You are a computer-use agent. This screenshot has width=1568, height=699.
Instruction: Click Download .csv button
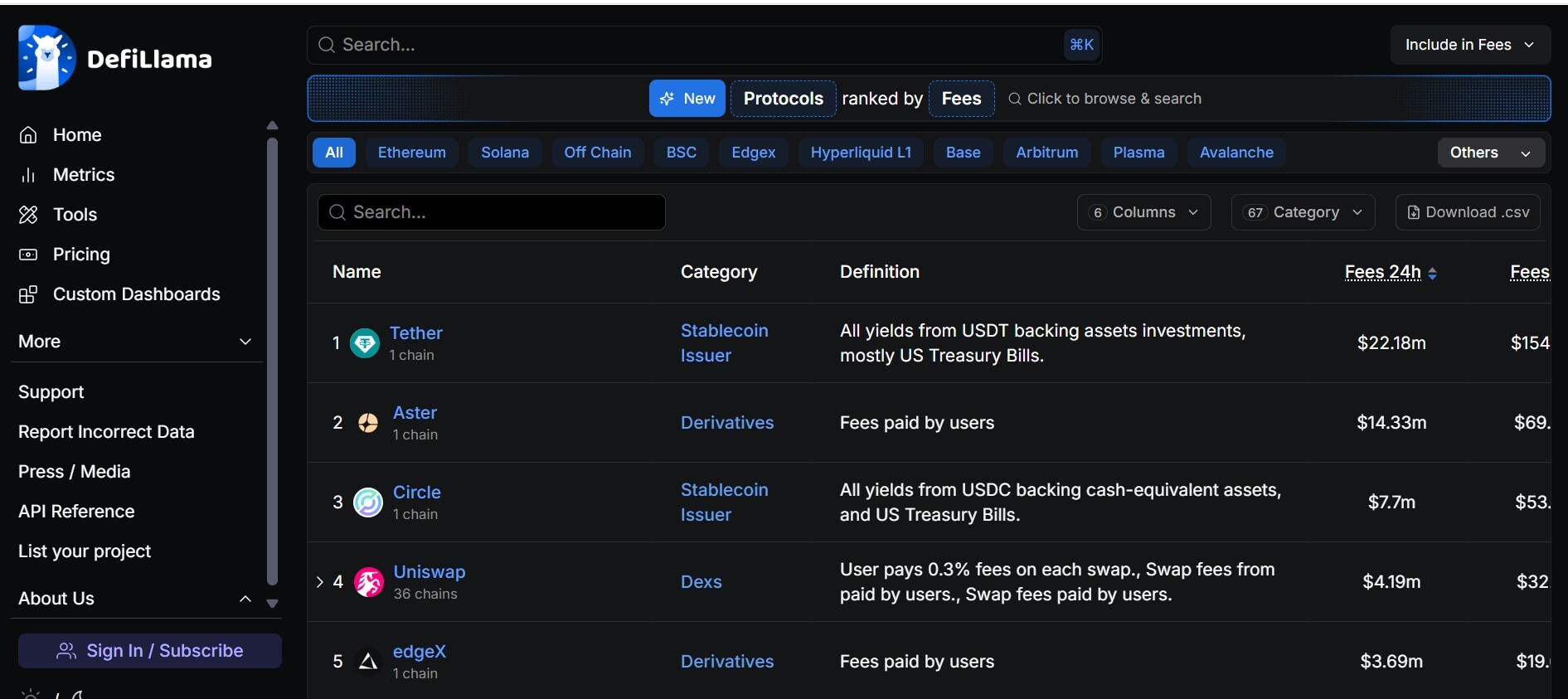[1468, 212]
